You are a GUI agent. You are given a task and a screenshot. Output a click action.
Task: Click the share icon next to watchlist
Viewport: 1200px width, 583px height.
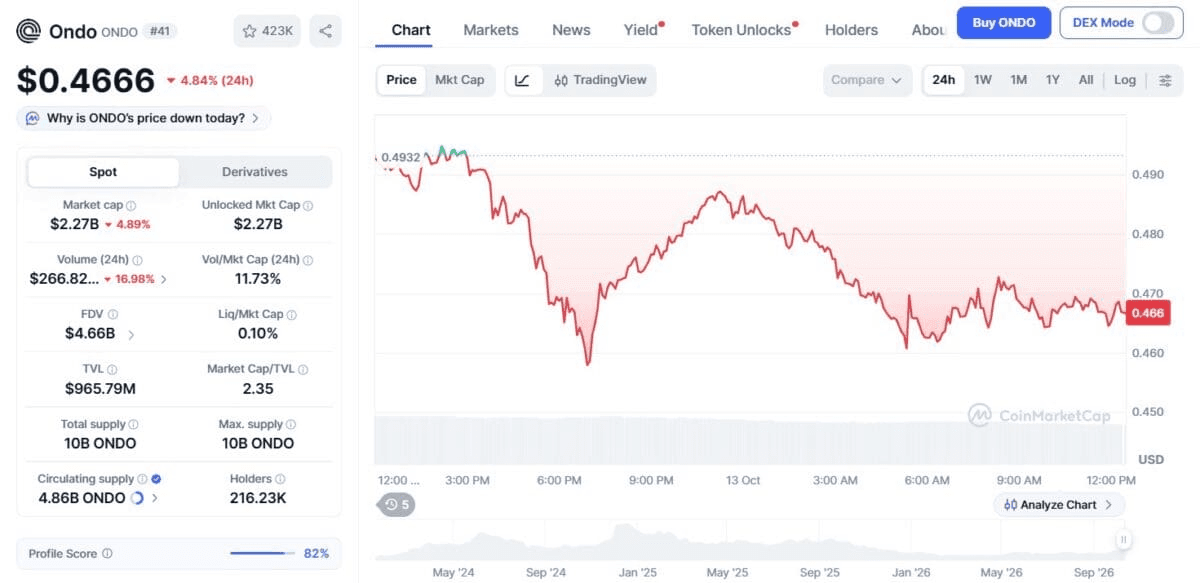coord(325,31)
